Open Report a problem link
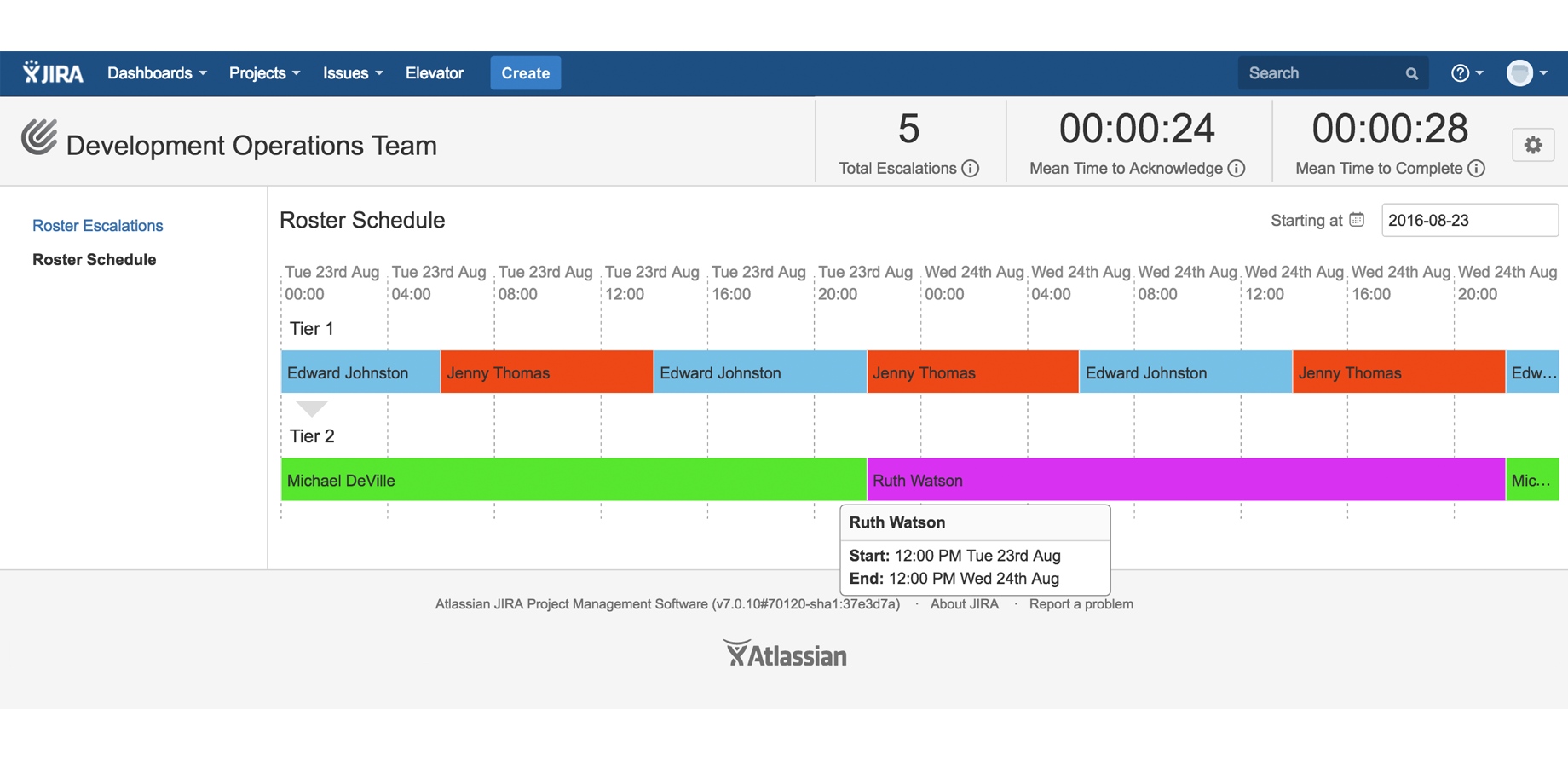The height and width of the screenshot is (767, 1568). (x=1081, y=604)
